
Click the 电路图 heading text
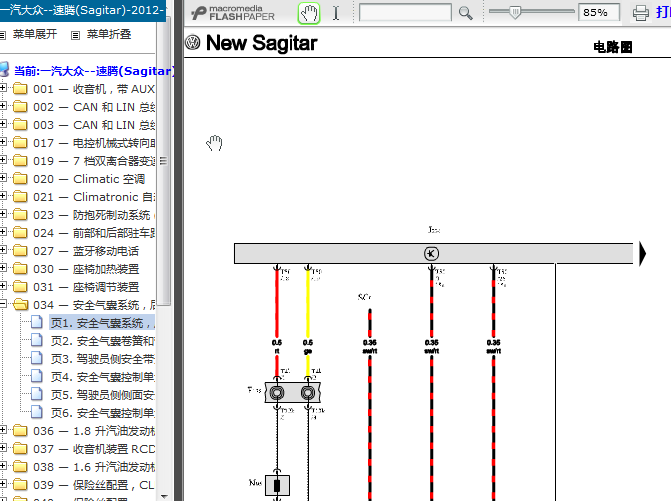[x=613, y=47]
